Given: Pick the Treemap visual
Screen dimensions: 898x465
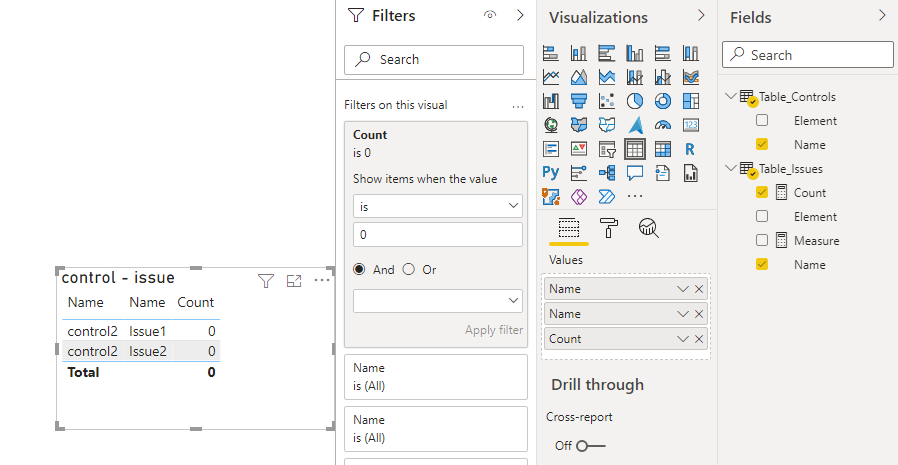Looking at the screenshot, I should pyautogui.click(x=691, y=101).
